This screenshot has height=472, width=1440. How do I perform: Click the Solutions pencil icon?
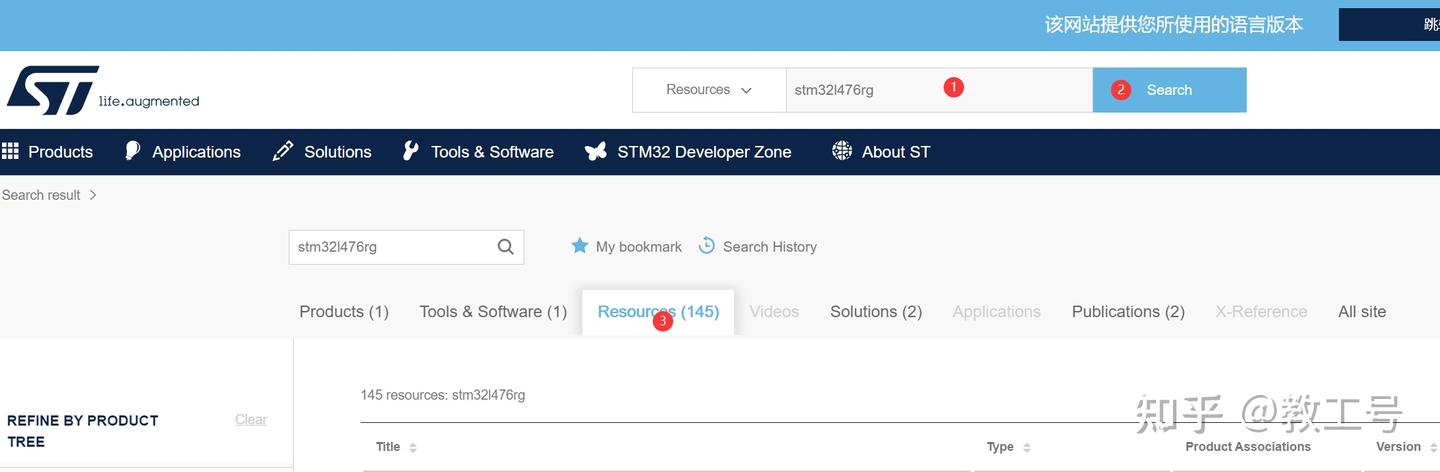point(283,151)
